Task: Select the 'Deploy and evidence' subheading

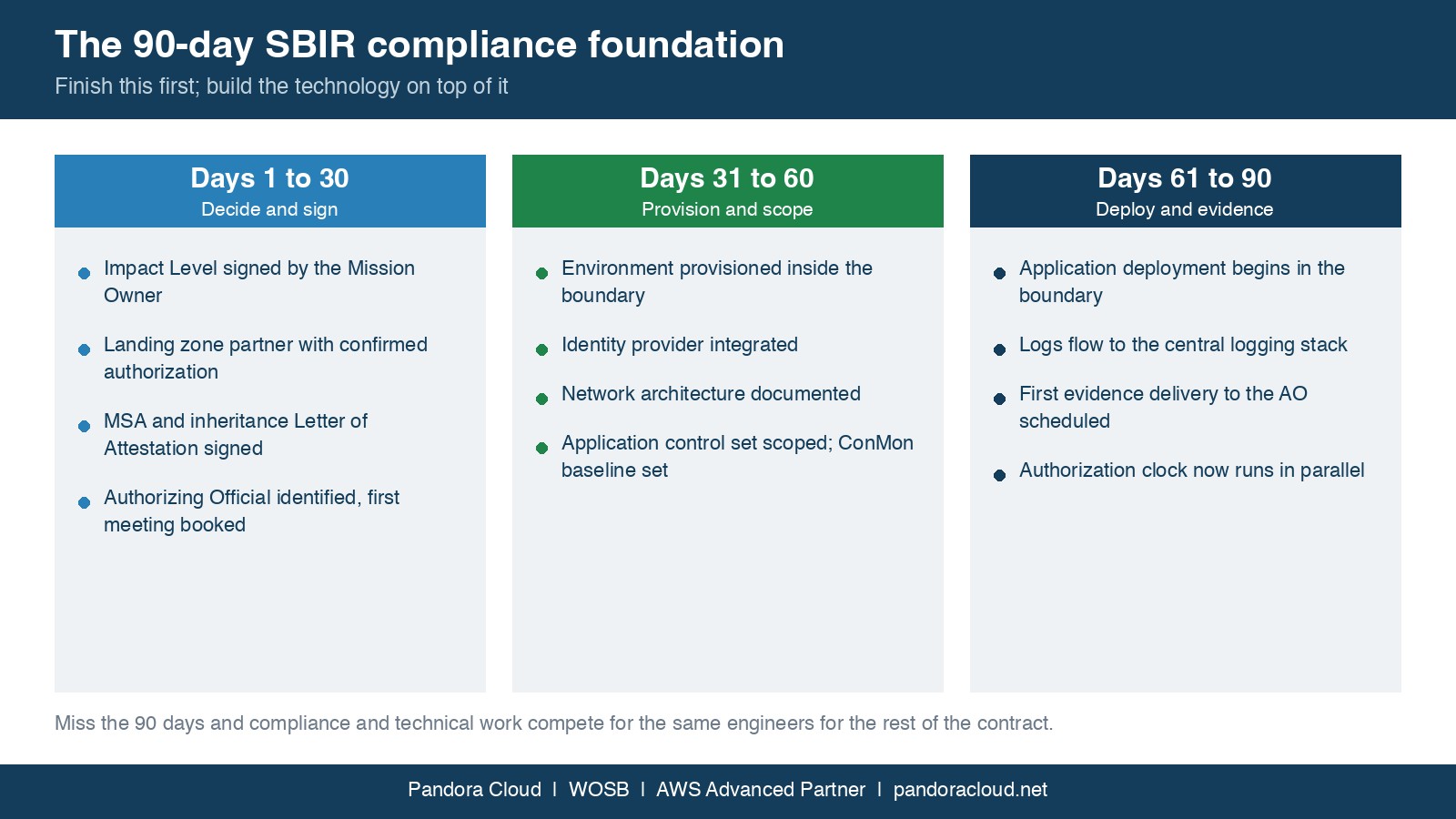Action: [x=1185, y=209]
